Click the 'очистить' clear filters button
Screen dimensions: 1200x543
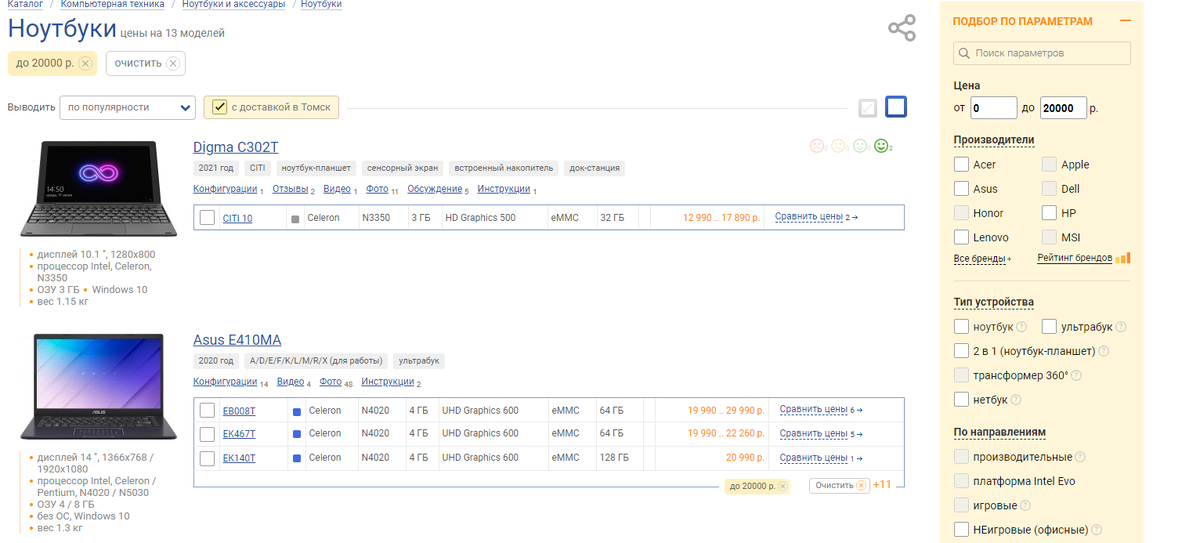(146, 63)
